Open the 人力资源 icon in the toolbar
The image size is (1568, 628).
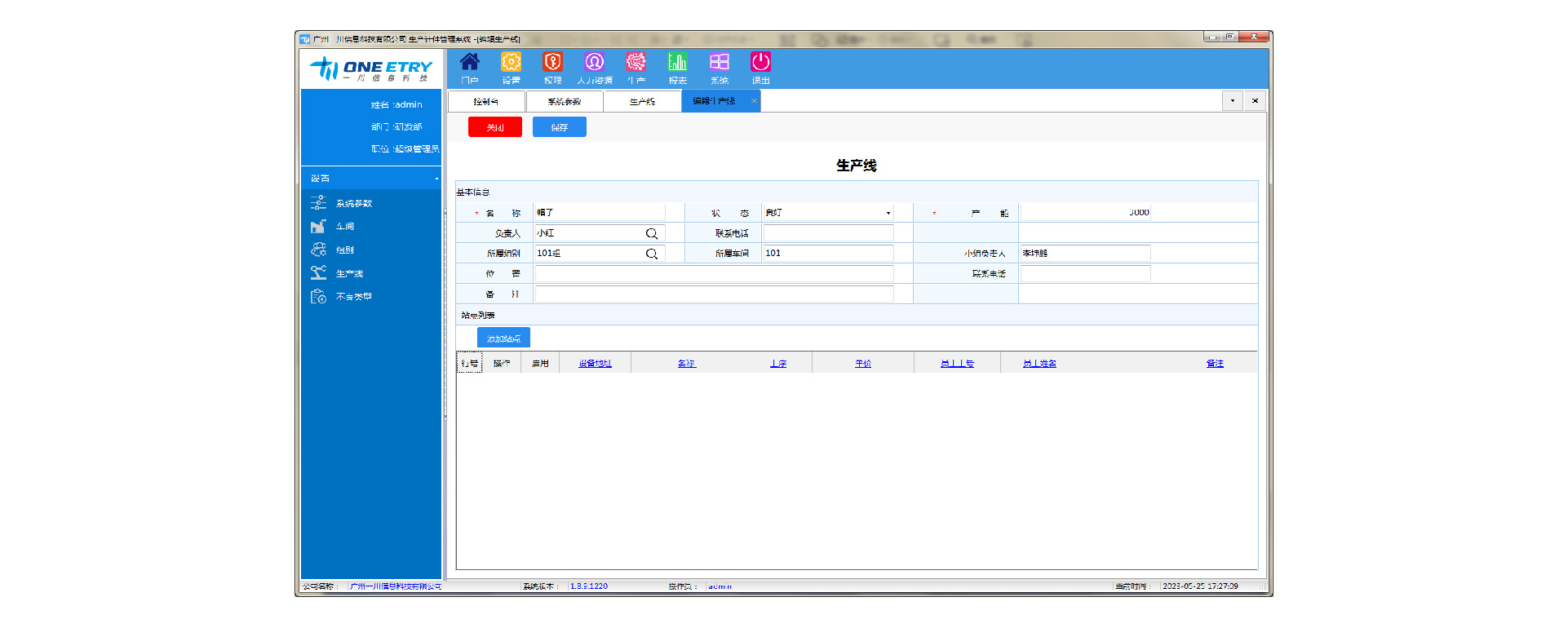[595, 69]
